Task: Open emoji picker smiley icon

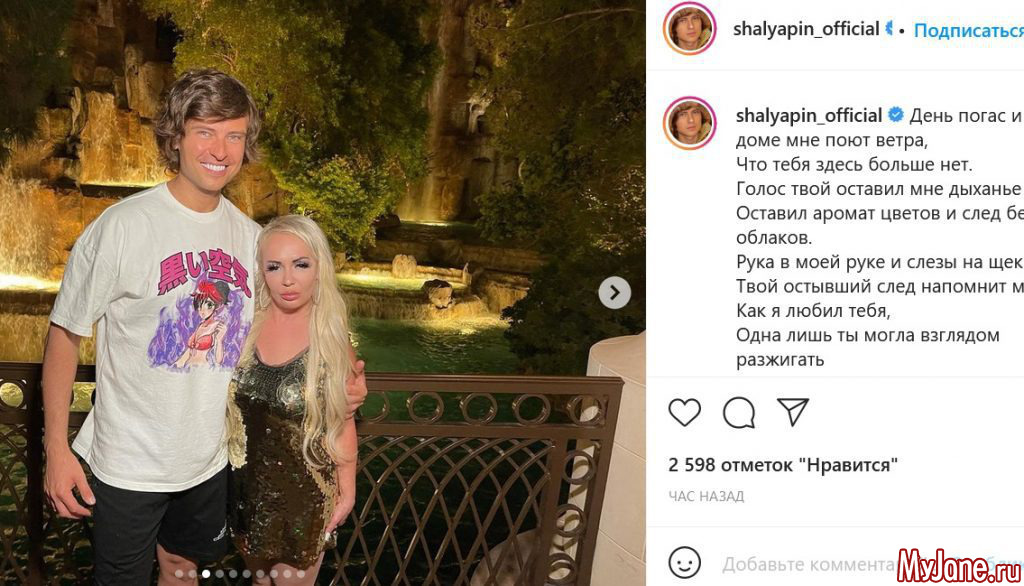Action: pos(684,562)
